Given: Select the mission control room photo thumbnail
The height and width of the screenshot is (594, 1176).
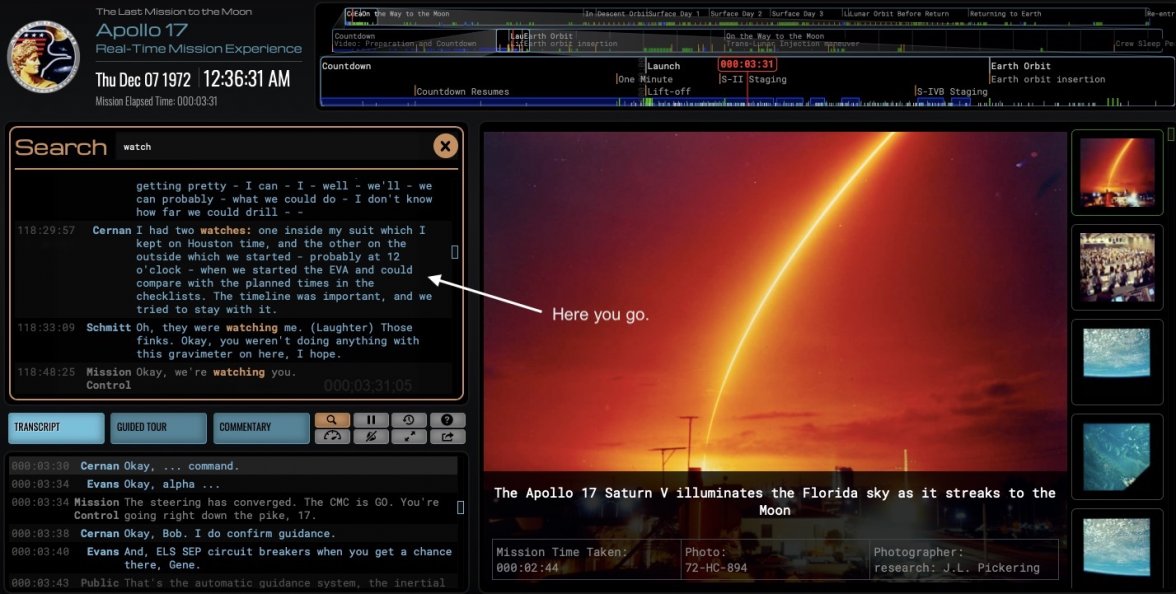Looking at the screenshot, I should pyautogui.click(x=1117, y=267).
